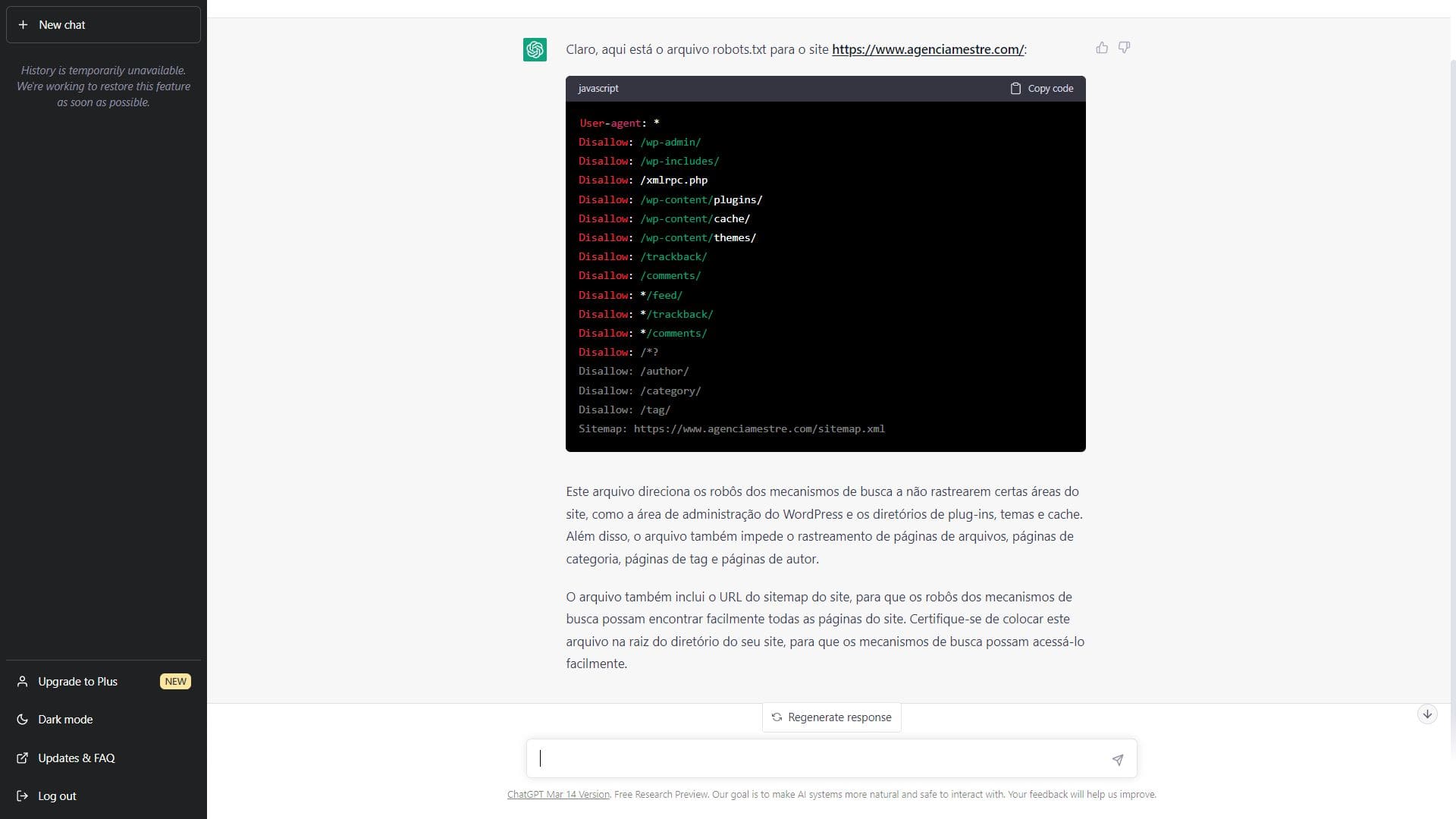Click the send message paper plane icon

(1117, 759)
